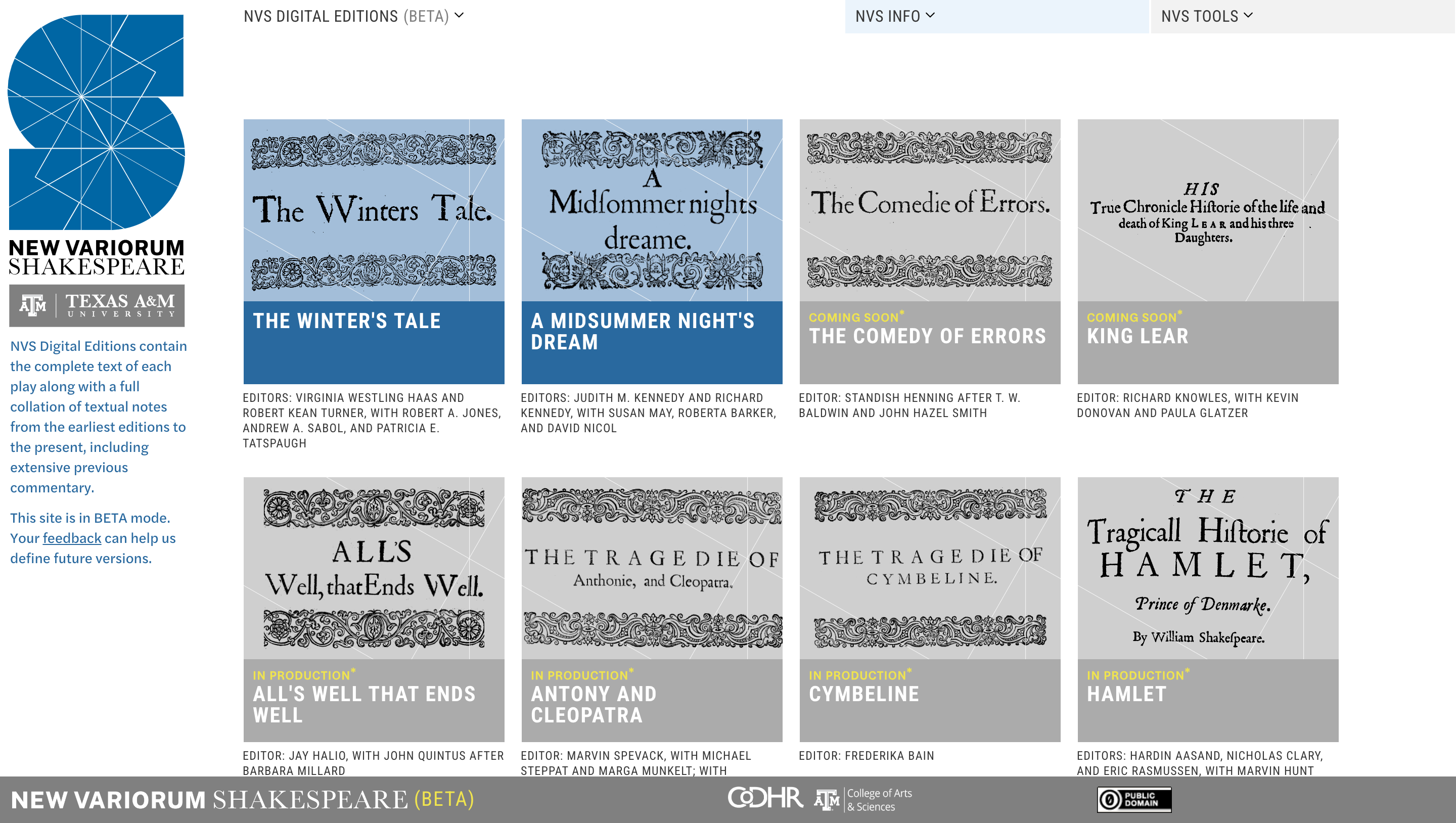Click the Public Domain badge

(1134, 799)
